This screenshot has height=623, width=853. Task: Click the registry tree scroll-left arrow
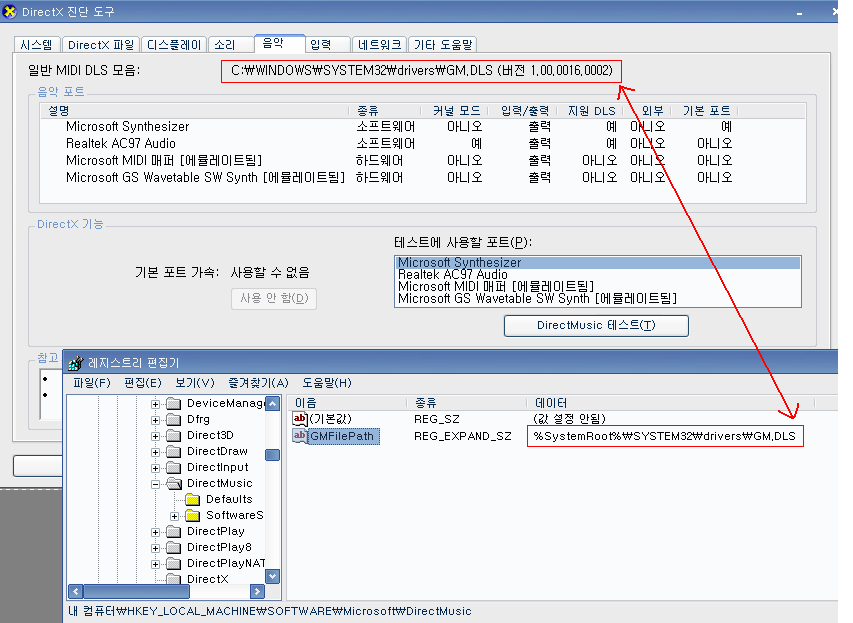(76, 591)
